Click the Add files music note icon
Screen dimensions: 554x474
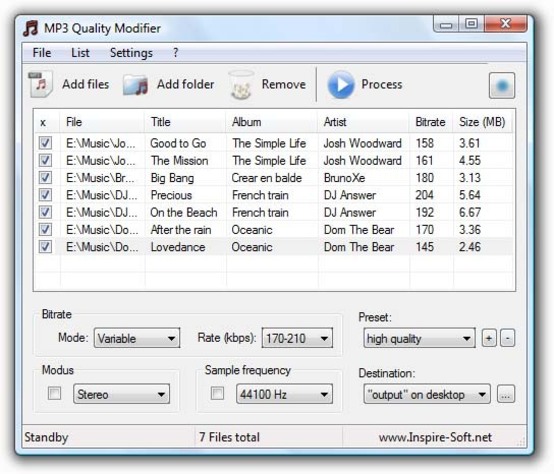point(40,84)
